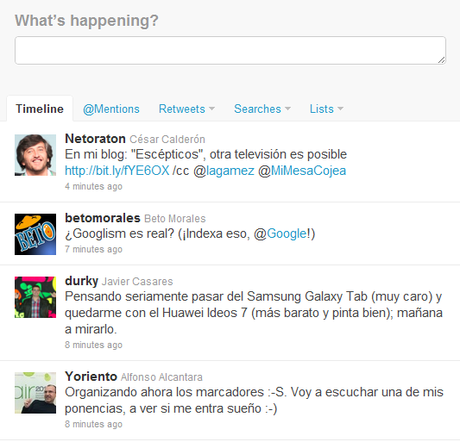
Task: Open Yoriento's '8 minutes ago' timestamp
Action: [x=94, y=424]
